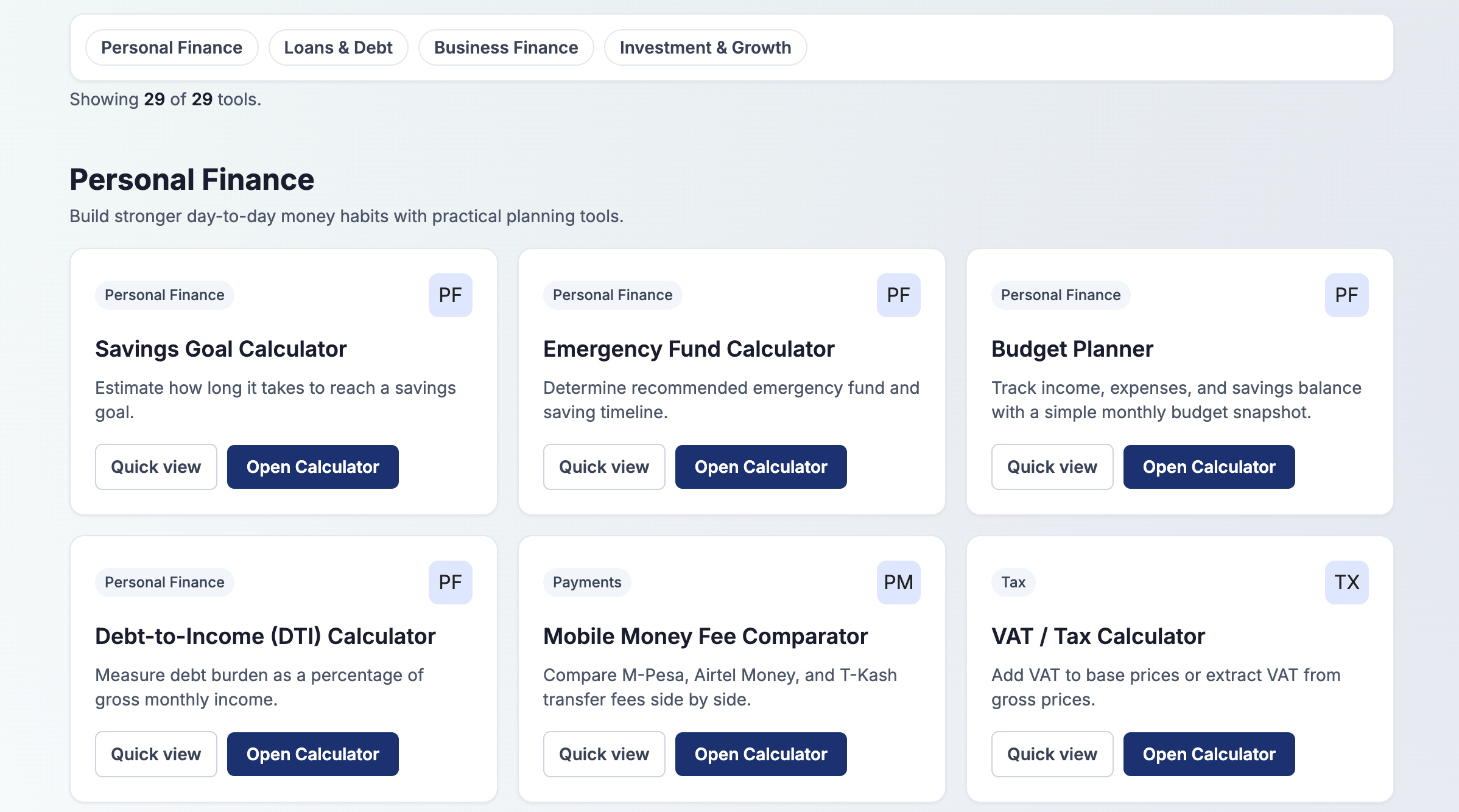Screen dimensions: 1459x812
Task: Open Calculator for Budget Planner
Action: point(1209,467)
